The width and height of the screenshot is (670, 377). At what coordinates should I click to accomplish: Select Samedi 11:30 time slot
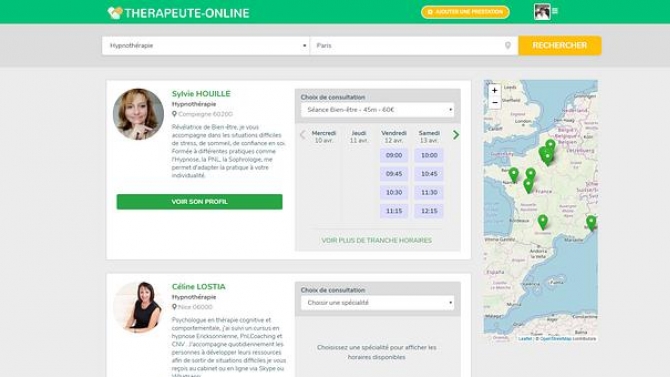[x=429, y=193]
